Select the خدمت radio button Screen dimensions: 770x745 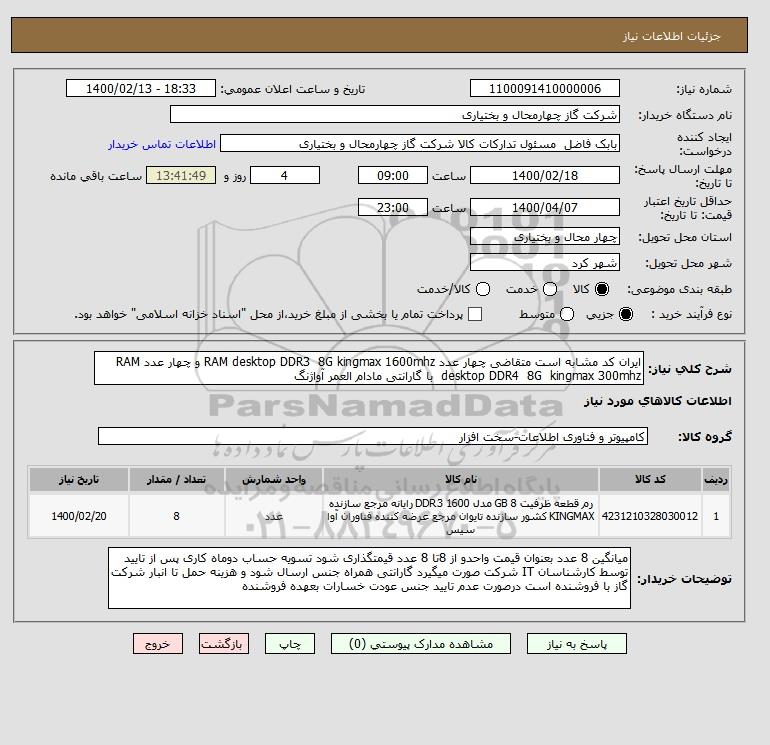coord(550,289)
